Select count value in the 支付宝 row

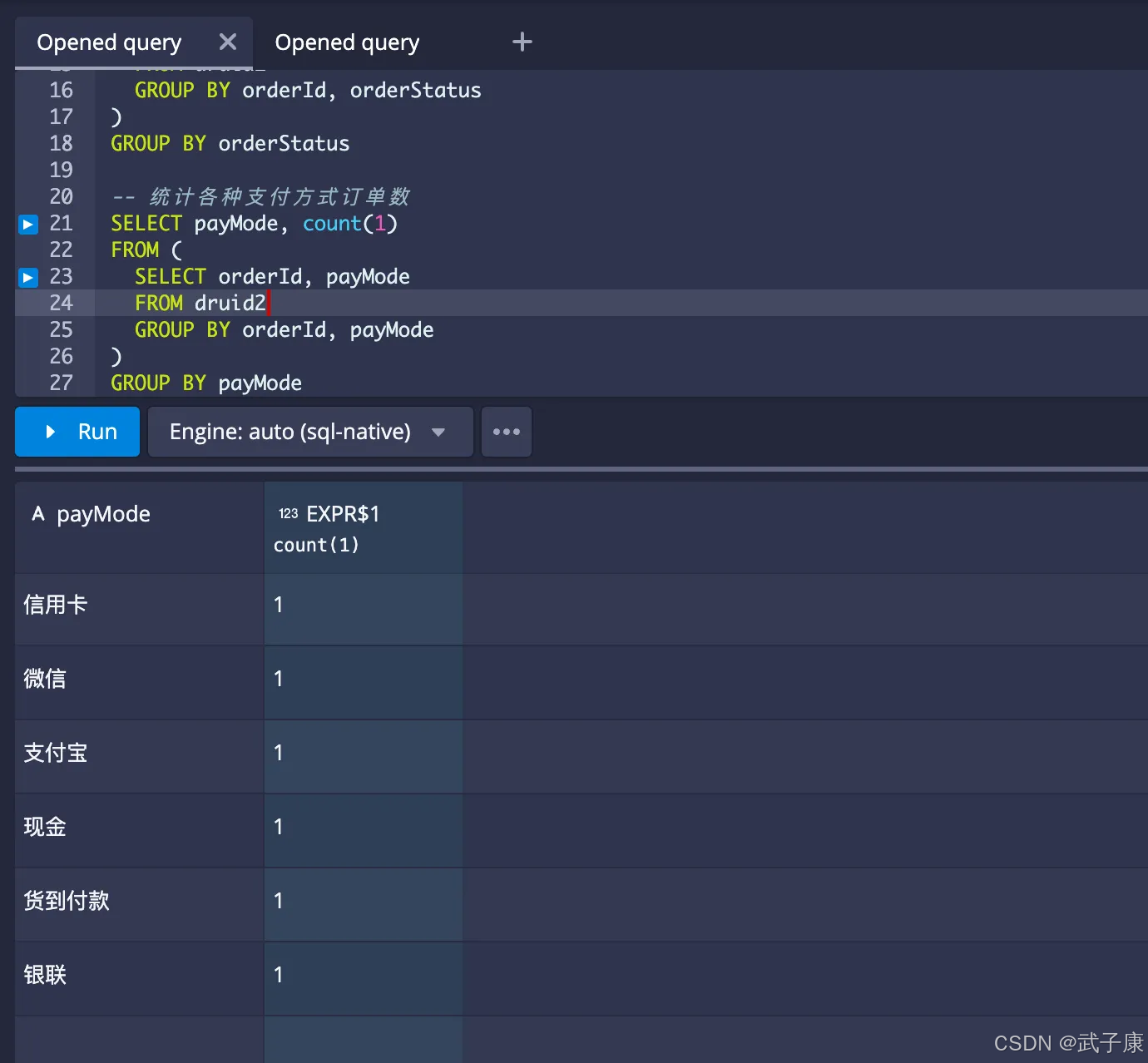tap(364, 757)
